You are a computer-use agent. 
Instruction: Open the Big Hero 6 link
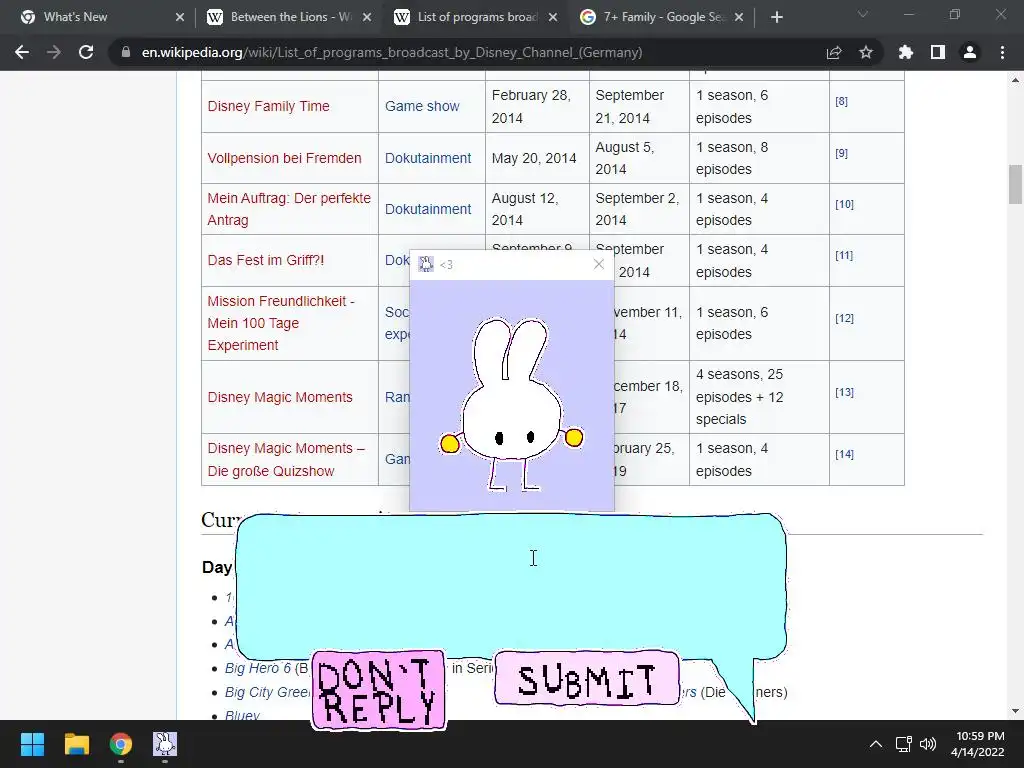258,668
